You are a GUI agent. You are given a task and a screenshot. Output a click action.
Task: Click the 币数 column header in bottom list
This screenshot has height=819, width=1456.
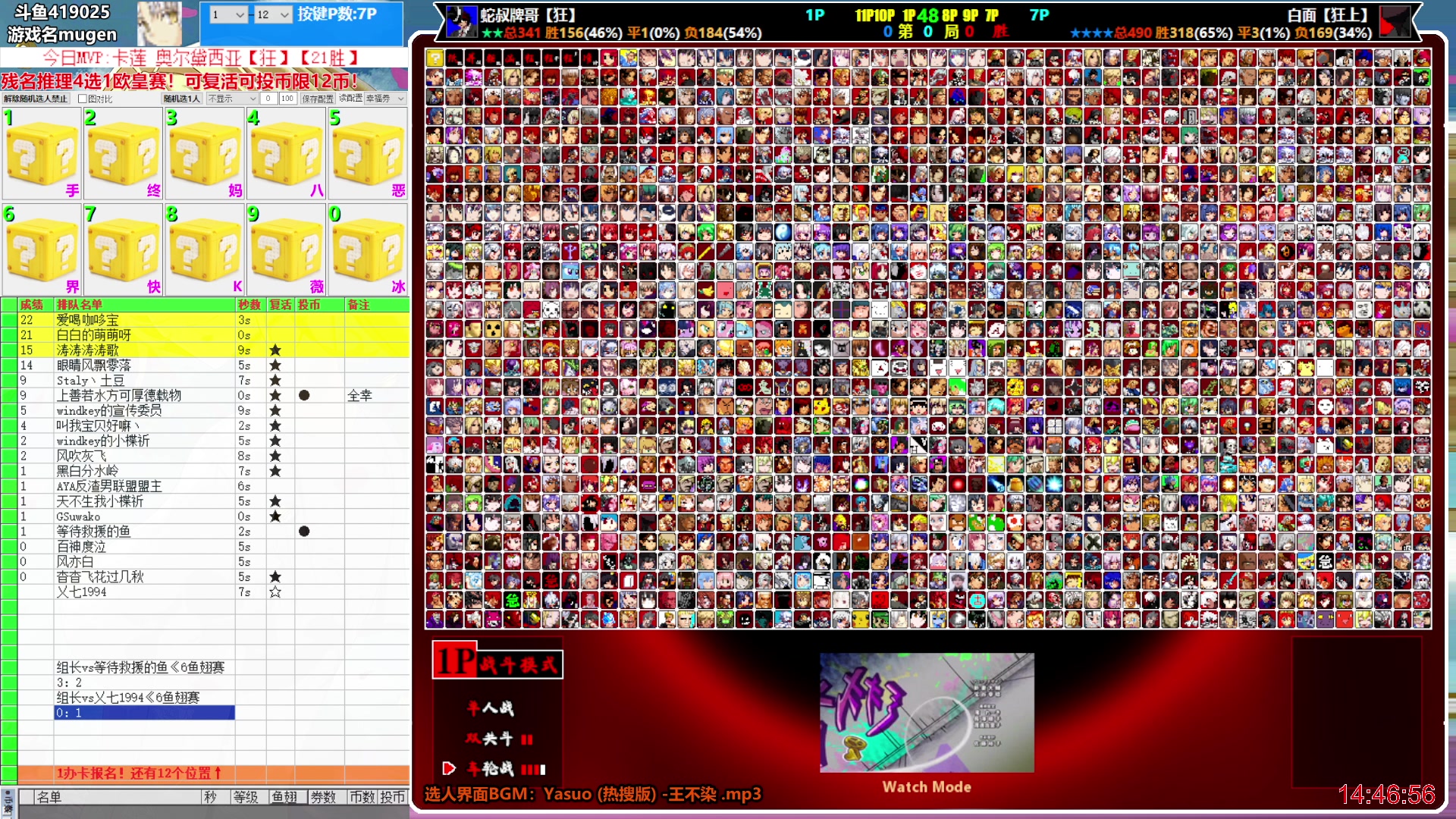pos(362,797)
